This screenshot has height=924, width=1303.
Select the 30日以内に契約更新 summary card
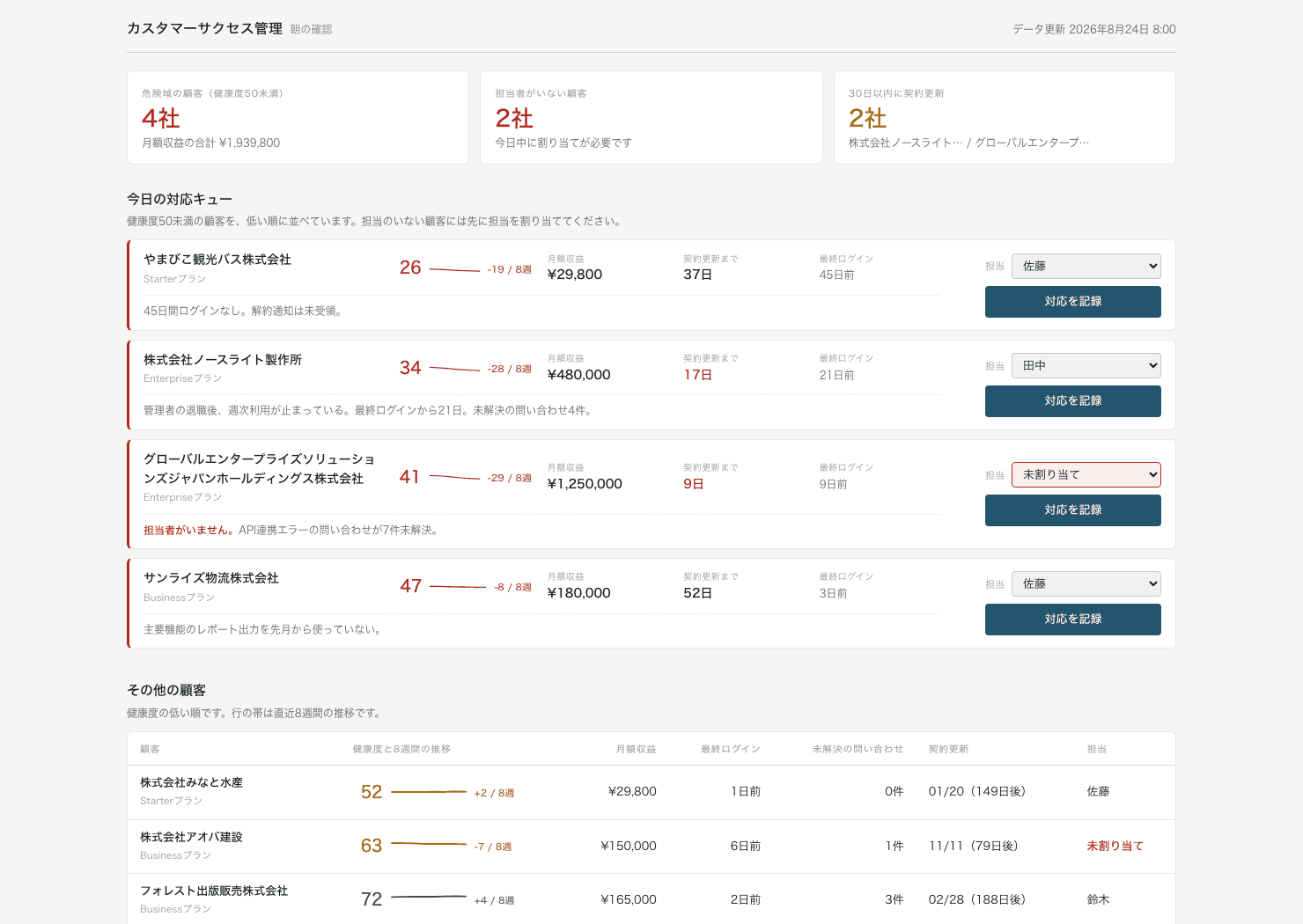(1005, 117)
